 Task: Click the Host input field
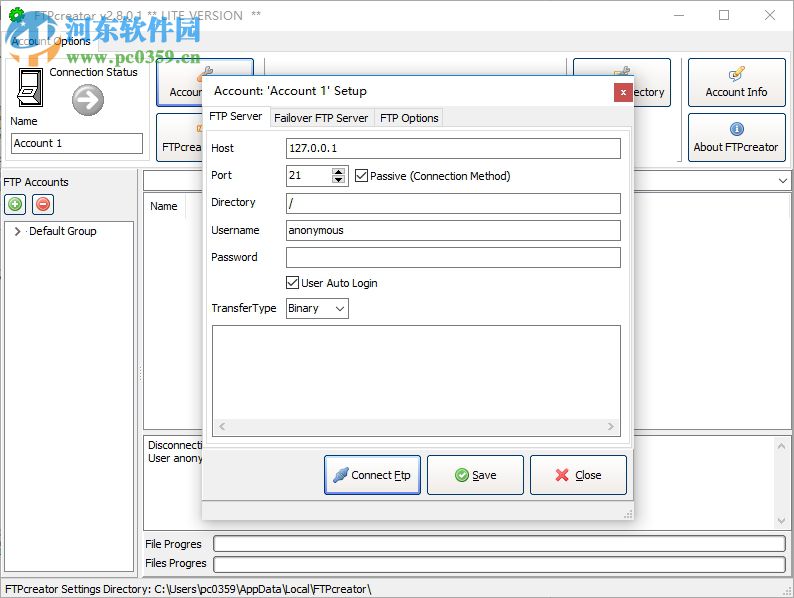click(453, 148)
